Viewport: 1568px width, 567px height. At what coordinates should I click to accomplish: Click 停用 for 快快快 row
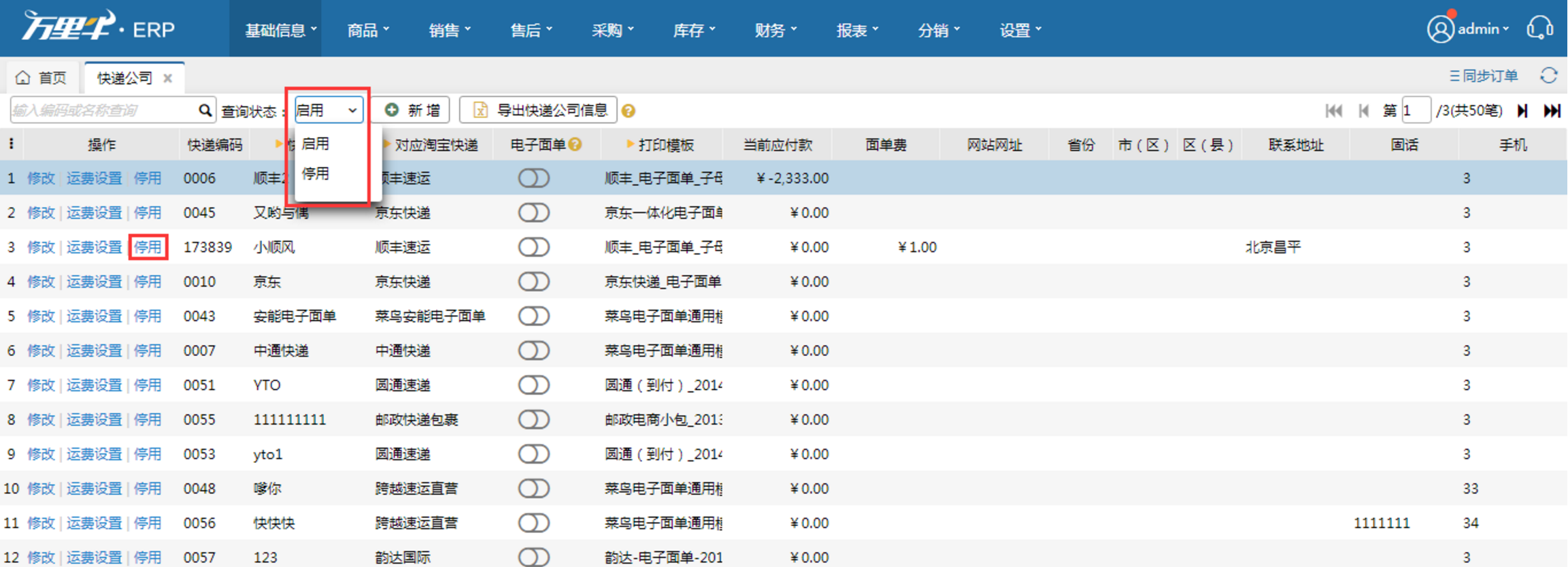tap(148, 523)
